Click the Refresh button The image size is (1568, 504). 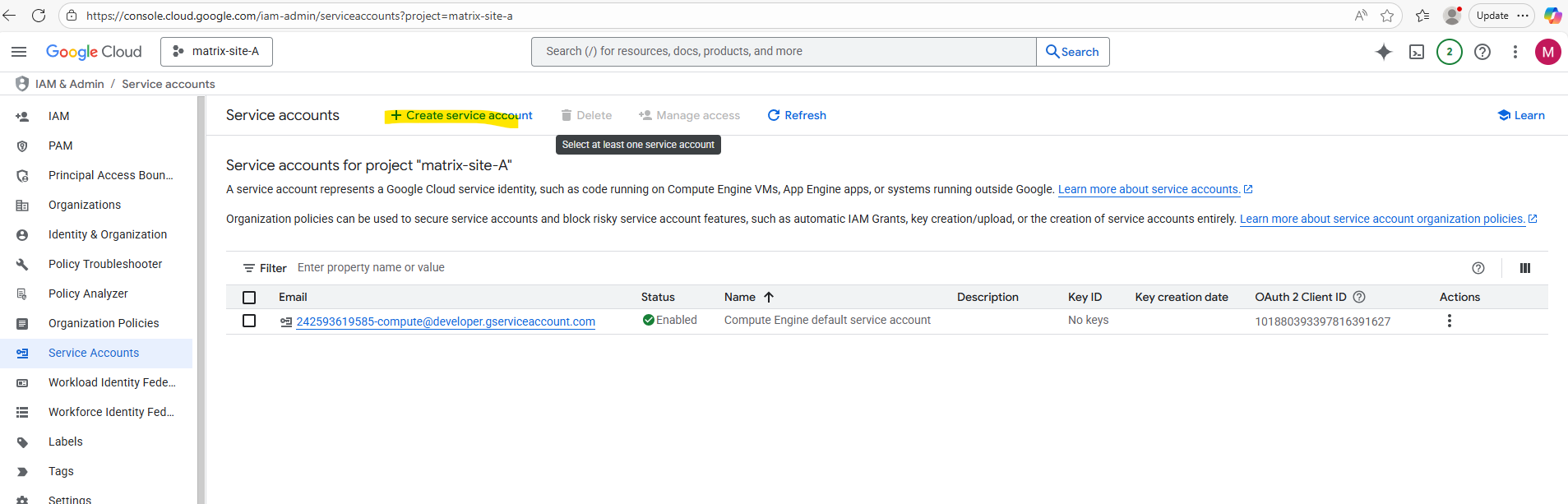[x=797, y=115]
